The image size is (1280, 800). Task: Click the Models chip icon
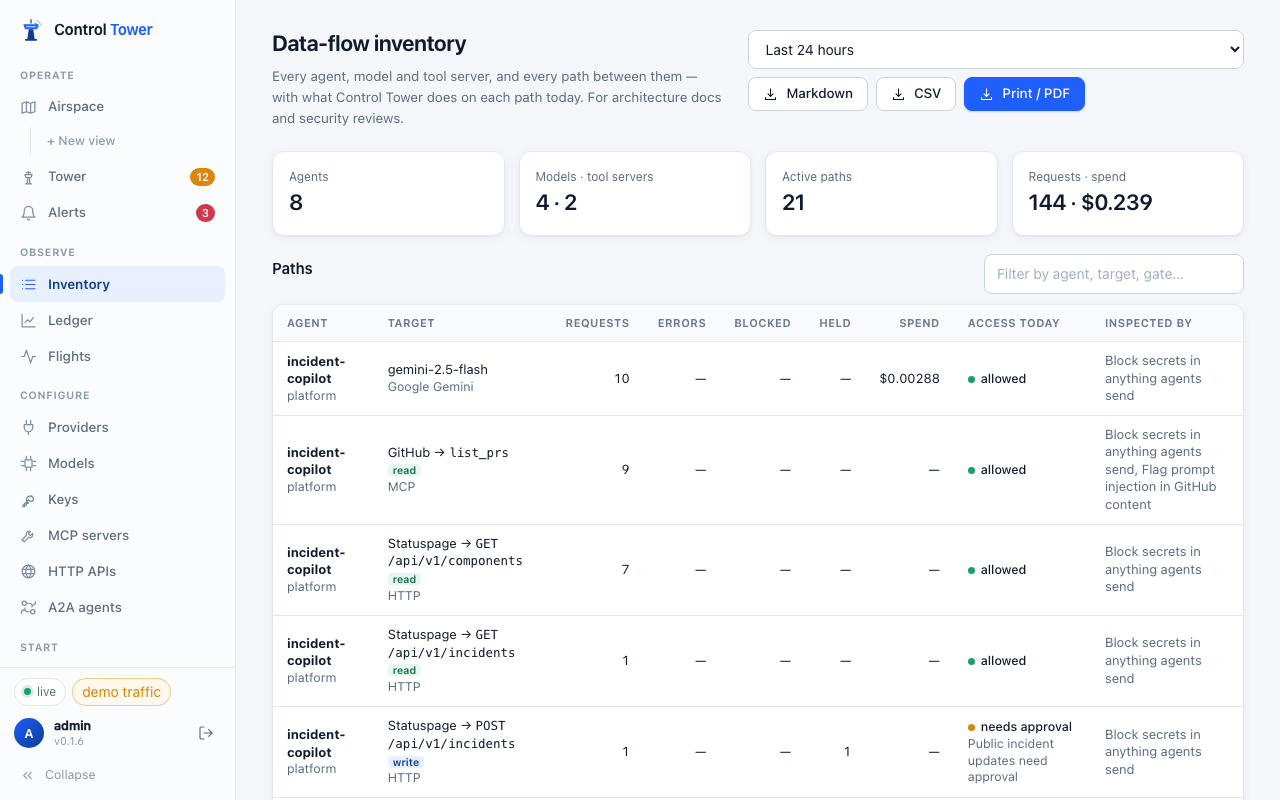coord(28,464)
